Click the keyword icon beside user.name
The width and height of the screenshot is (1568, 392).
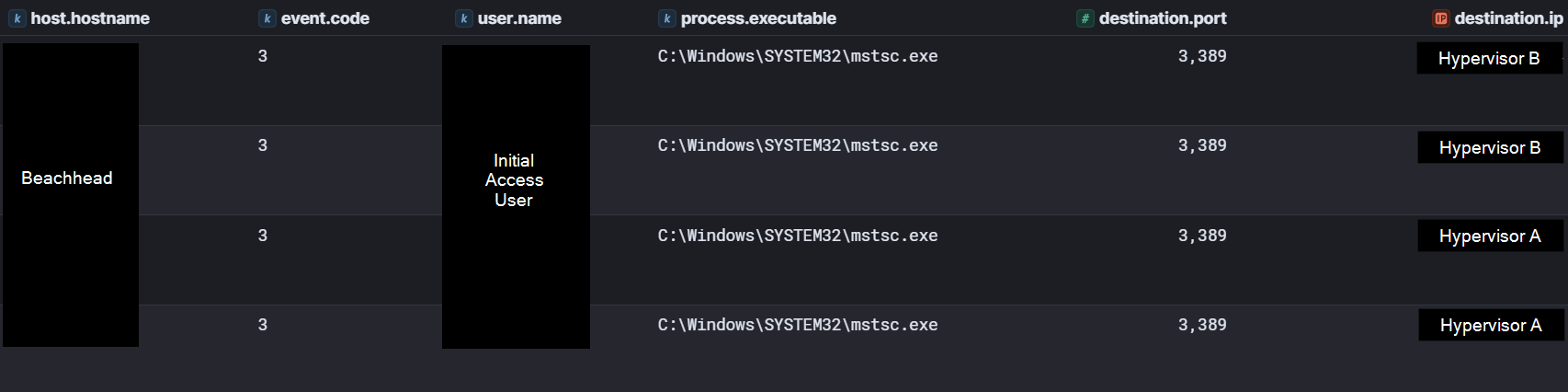[464, 18]
